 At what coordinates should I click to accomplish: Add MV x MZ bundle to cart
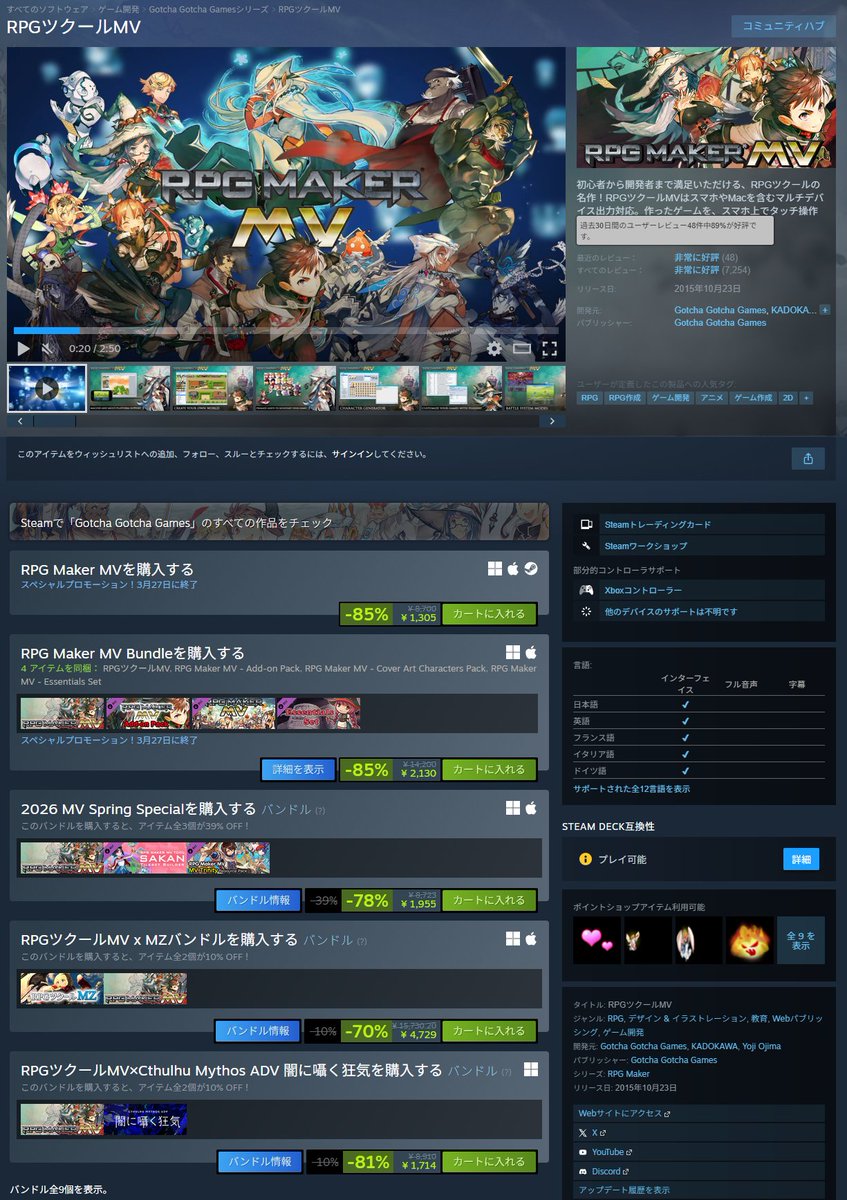489,1030
